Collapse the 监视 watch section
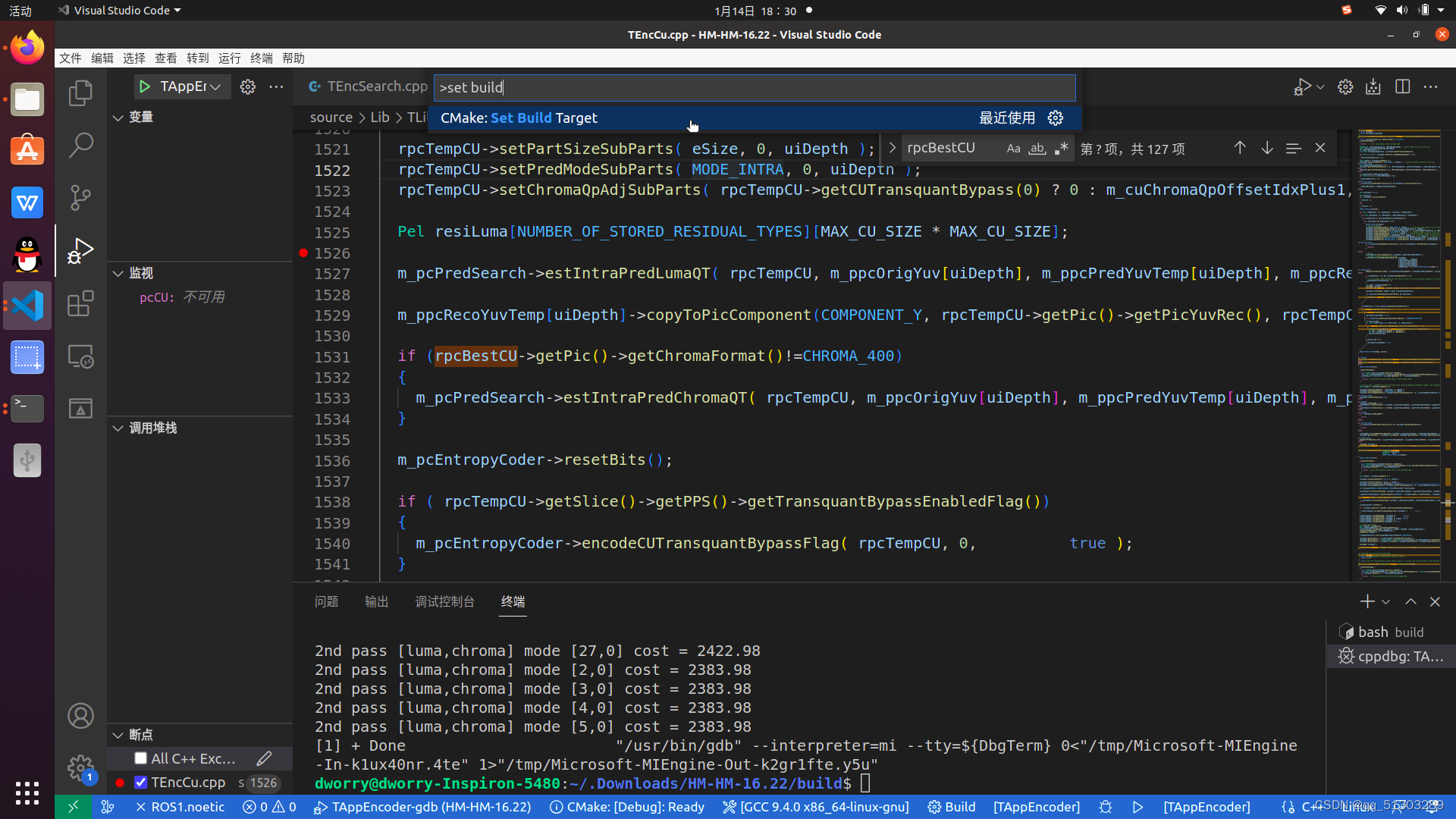 [x=118, y=273]
